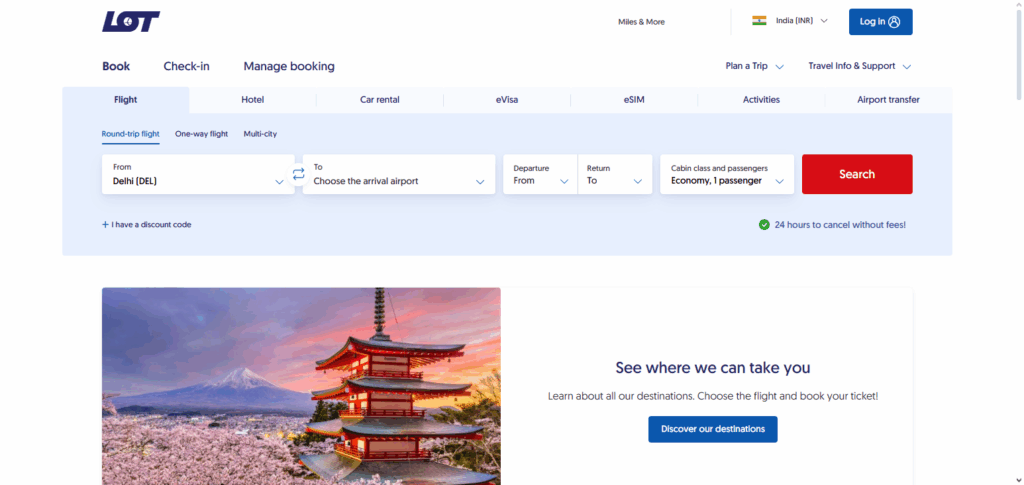Swap departure and arrival airports icon
Screen dimensions: 1024x485
(x=298, y=174)
